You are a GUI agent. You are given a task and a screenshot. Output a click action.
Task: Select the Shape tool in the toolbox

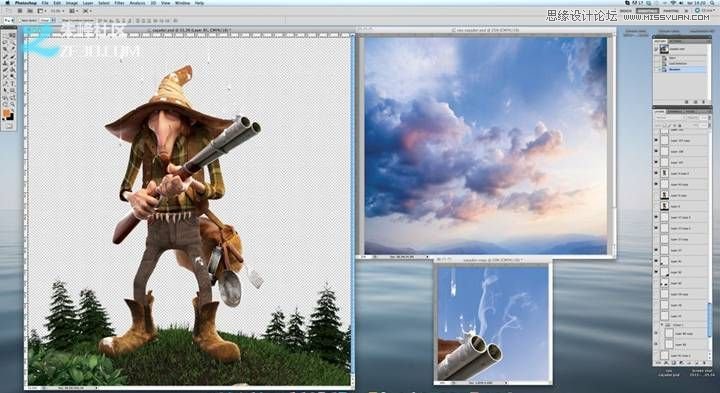coord(13,90)
